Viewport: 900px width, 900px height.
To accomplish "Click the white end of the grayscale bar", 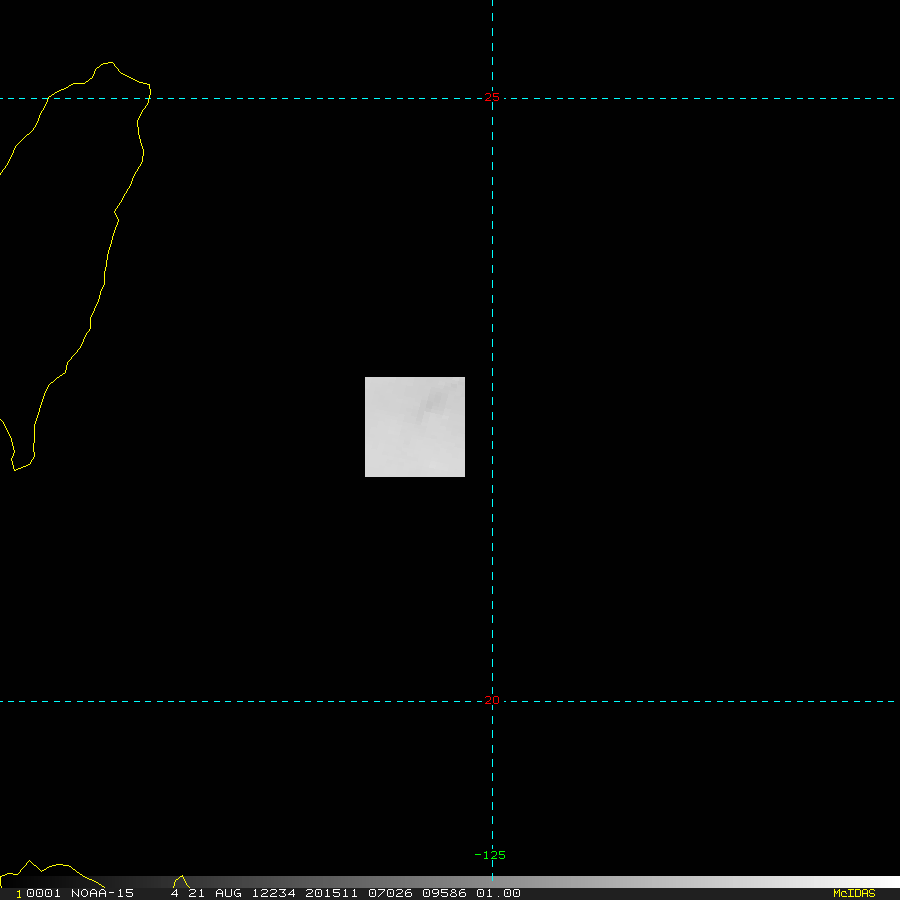I will click(880, 882).
